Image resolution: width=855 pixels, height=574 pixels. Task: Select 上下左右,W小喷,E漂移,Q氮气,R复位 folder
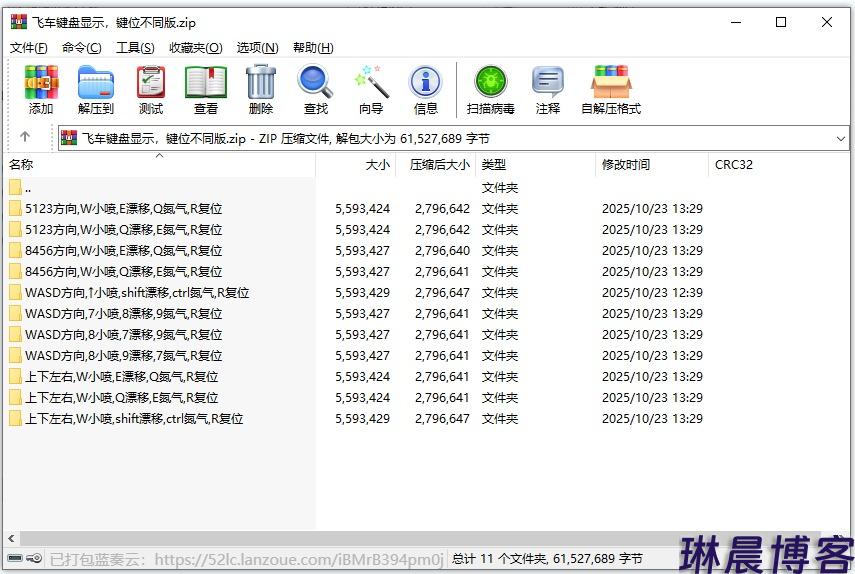coord(121,377)
